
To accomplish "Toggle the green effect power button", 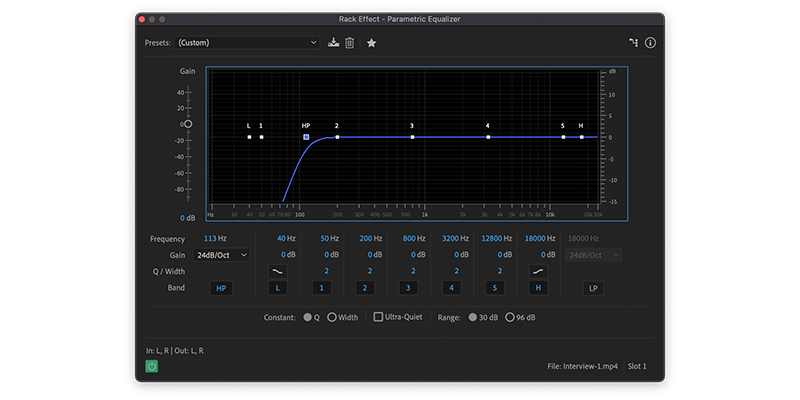I will click(x=152, y=366).
